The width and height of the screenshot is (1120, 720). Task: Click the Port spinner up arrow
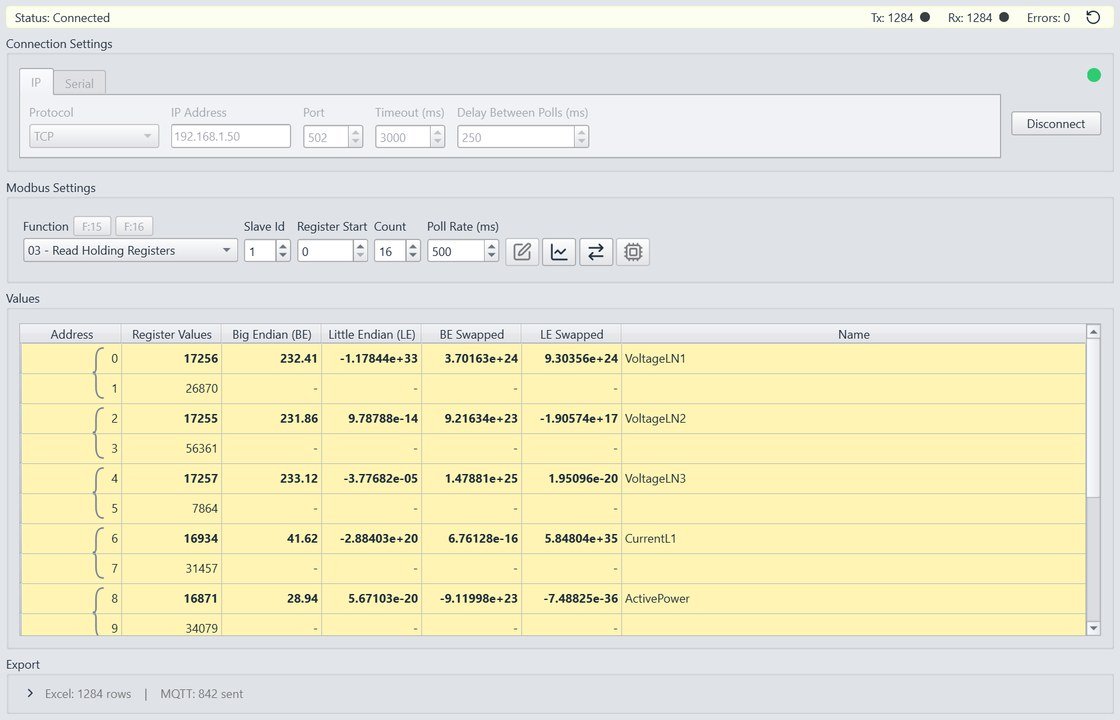tap(356, 131)
